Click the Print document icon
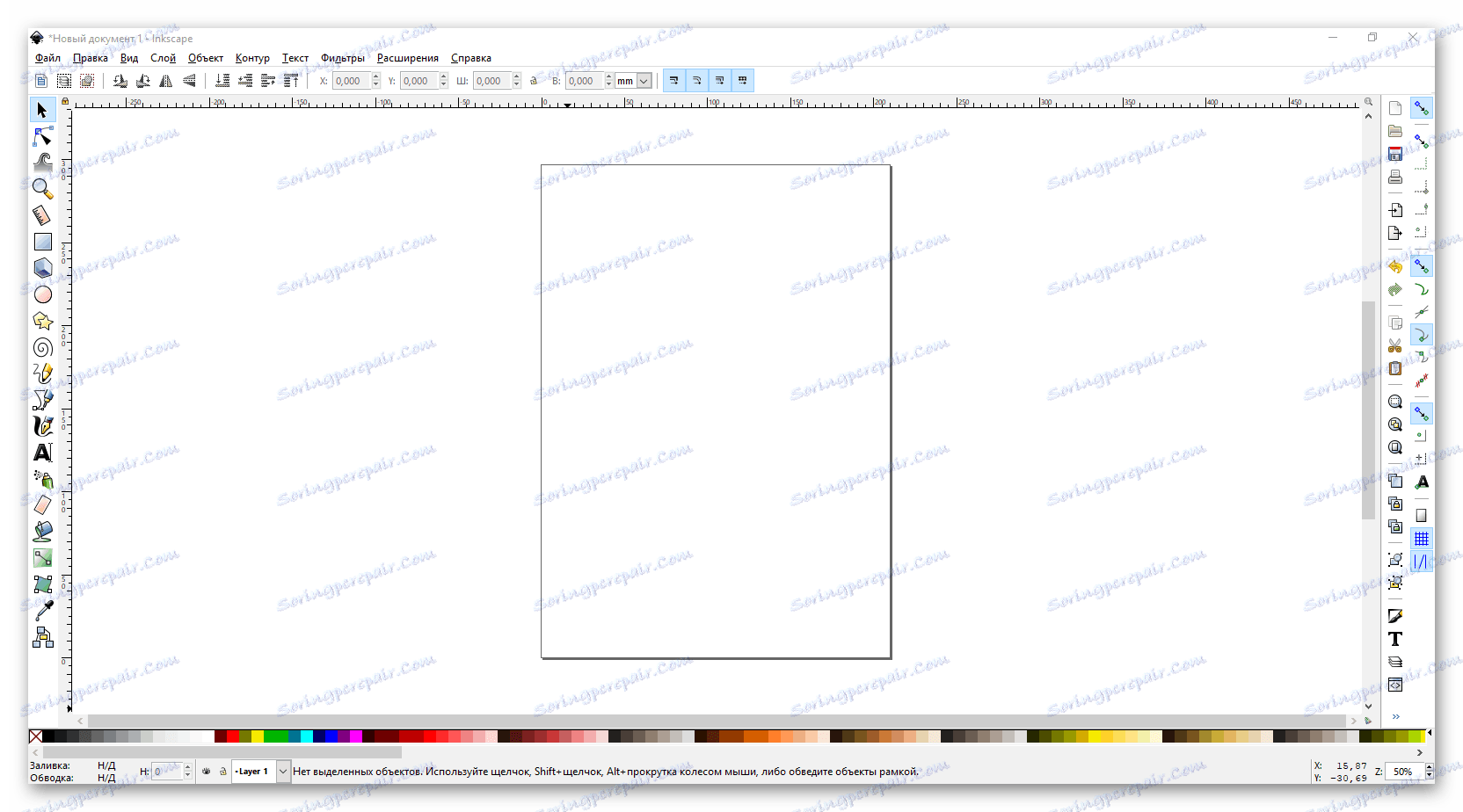The height and width of the screenshot is (812, 1463). (1395, 177)
